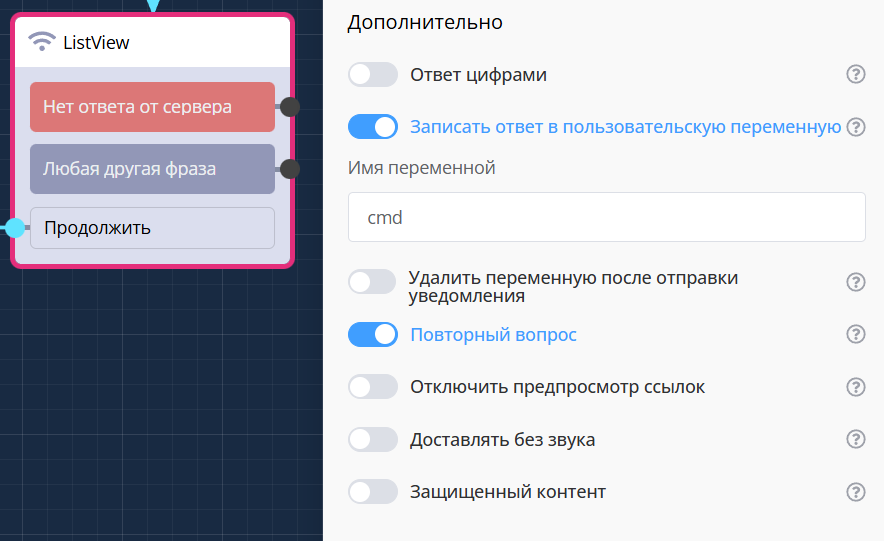Disable Записать ответ в пользовательскую переменную switch
This screenshot has height=541, width=884.
point(373,127)
